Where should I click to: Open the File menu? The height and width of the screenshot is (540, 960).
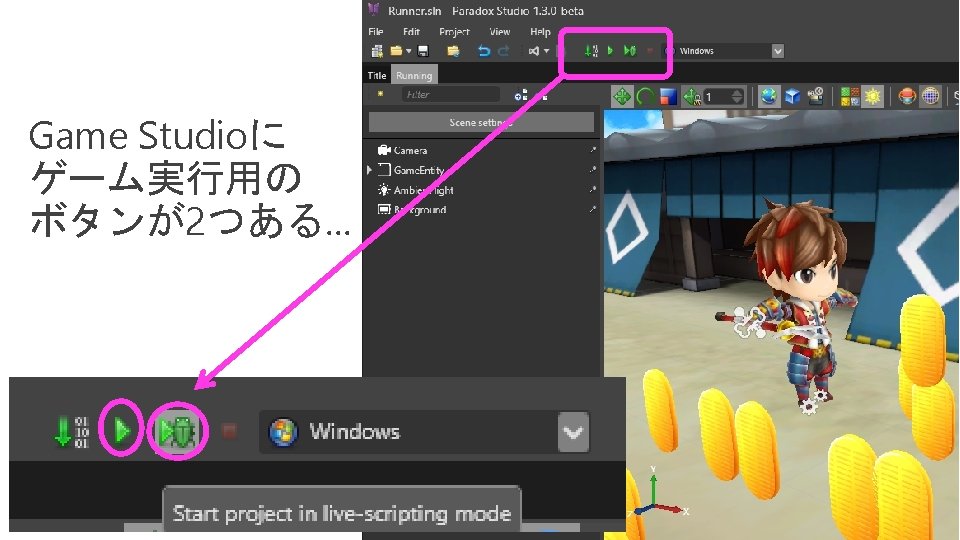coord(375,32)
